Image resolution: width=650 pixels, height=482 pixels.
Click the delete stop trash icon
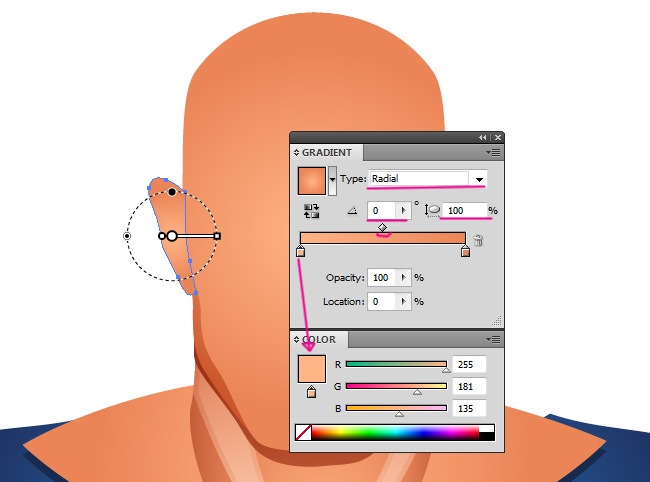[478, 240]
